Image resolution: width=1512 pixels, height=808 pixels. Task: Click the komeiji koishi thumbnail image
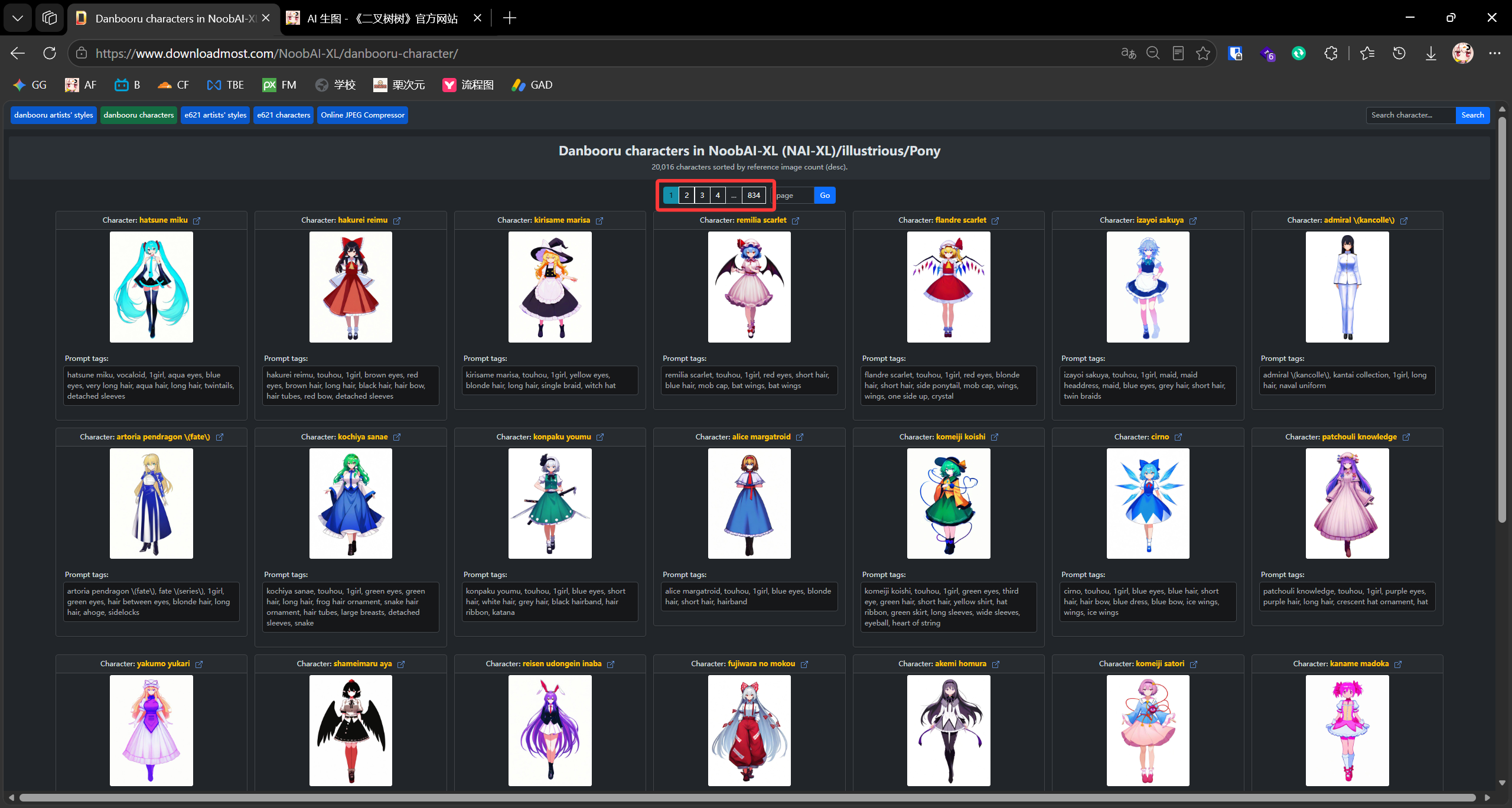pyautogui.click(x=949, y=503)
